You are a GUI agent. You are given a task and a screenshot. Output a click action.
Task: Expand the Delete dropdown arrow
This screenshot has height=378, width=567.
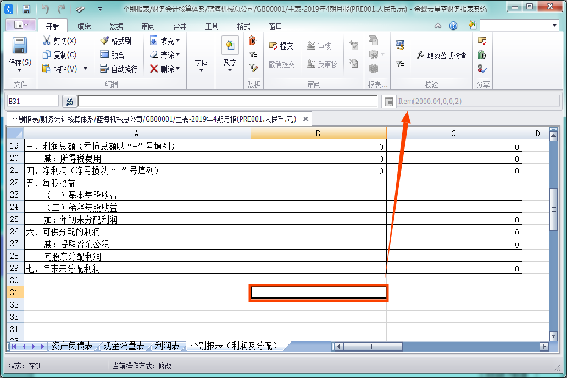[x=178, y=68]
